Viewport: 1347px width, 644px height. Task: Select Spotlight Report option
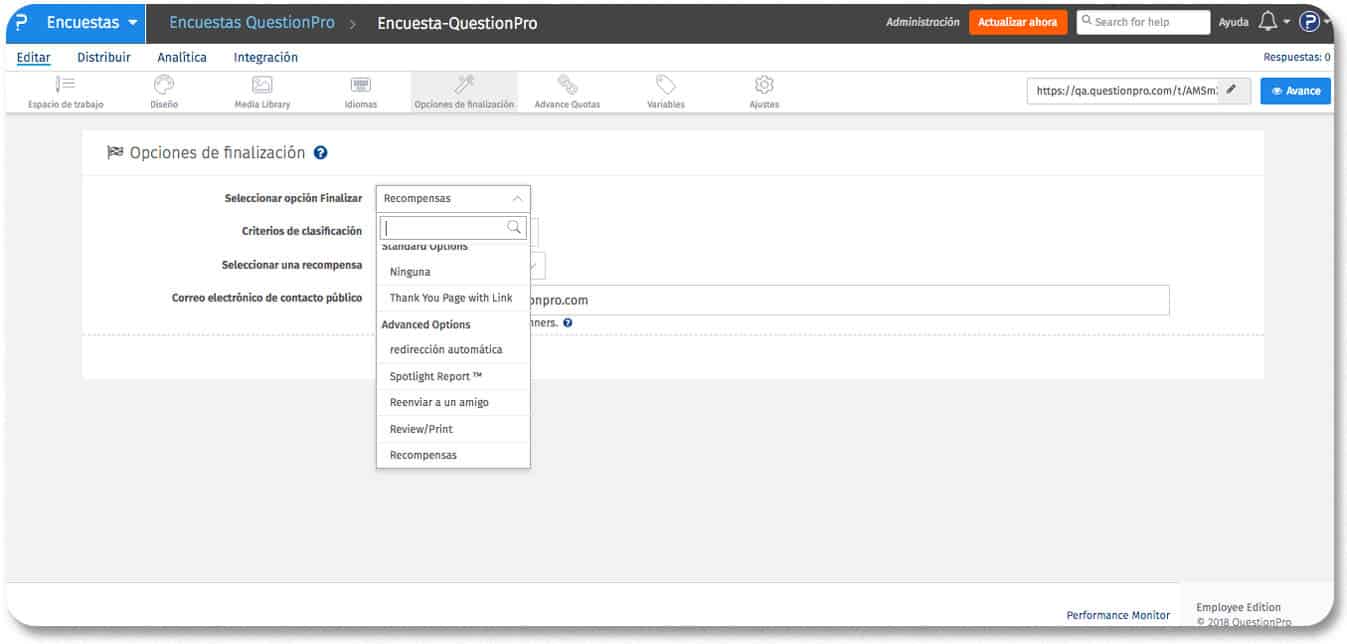point(453,376)
